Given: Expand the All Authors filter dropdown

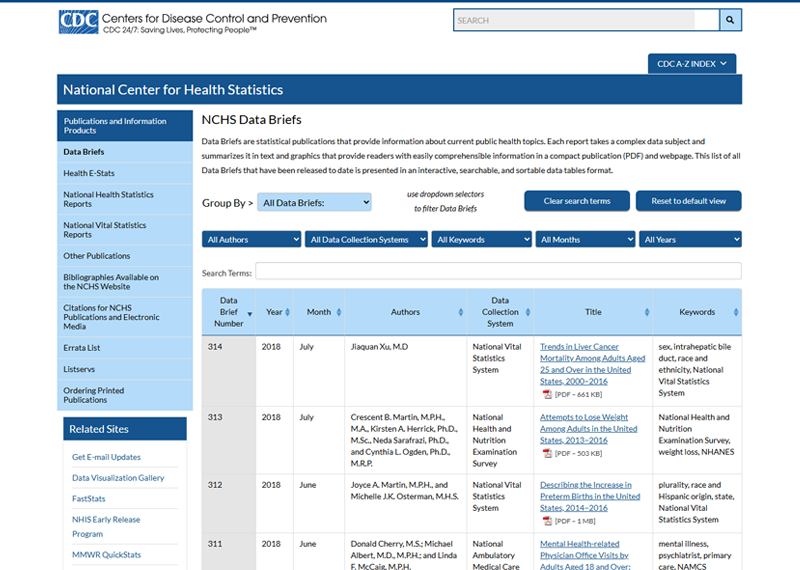Looking at the screenshot, I should click(x=252, y=240).
